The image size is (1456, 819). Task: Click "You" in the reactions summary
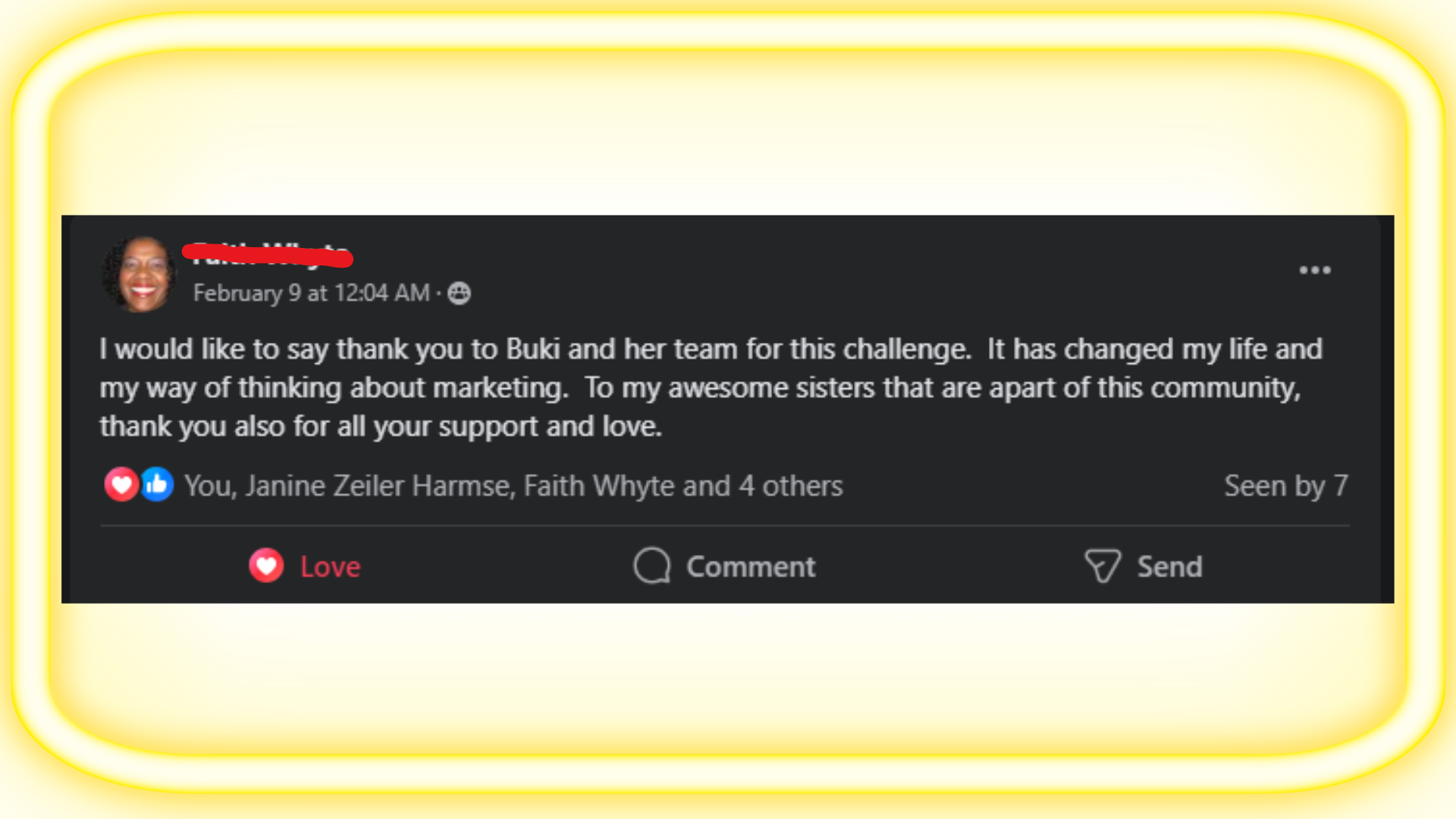tap(202, 486)
